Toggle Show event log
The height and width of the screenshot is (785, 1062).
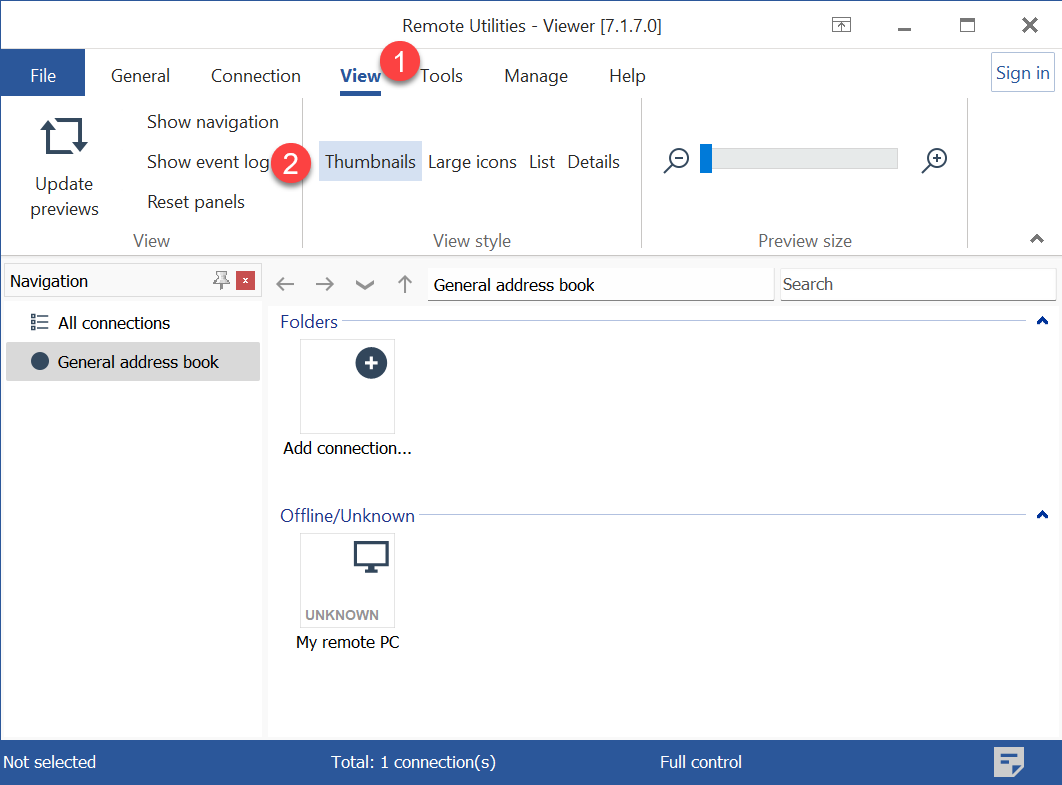[x=208, y=162]
